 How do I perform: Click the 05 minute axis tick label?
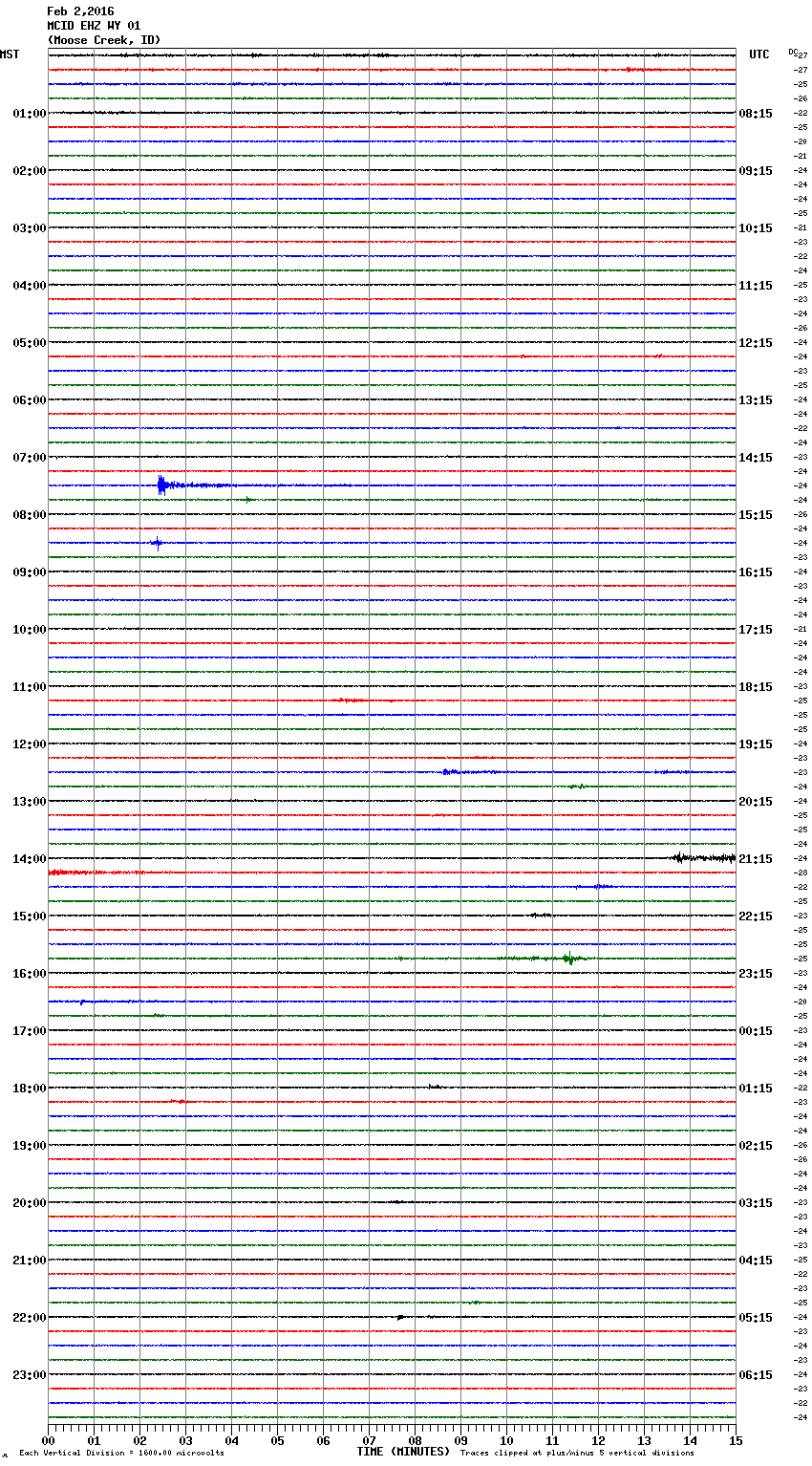click(277, 1440)
